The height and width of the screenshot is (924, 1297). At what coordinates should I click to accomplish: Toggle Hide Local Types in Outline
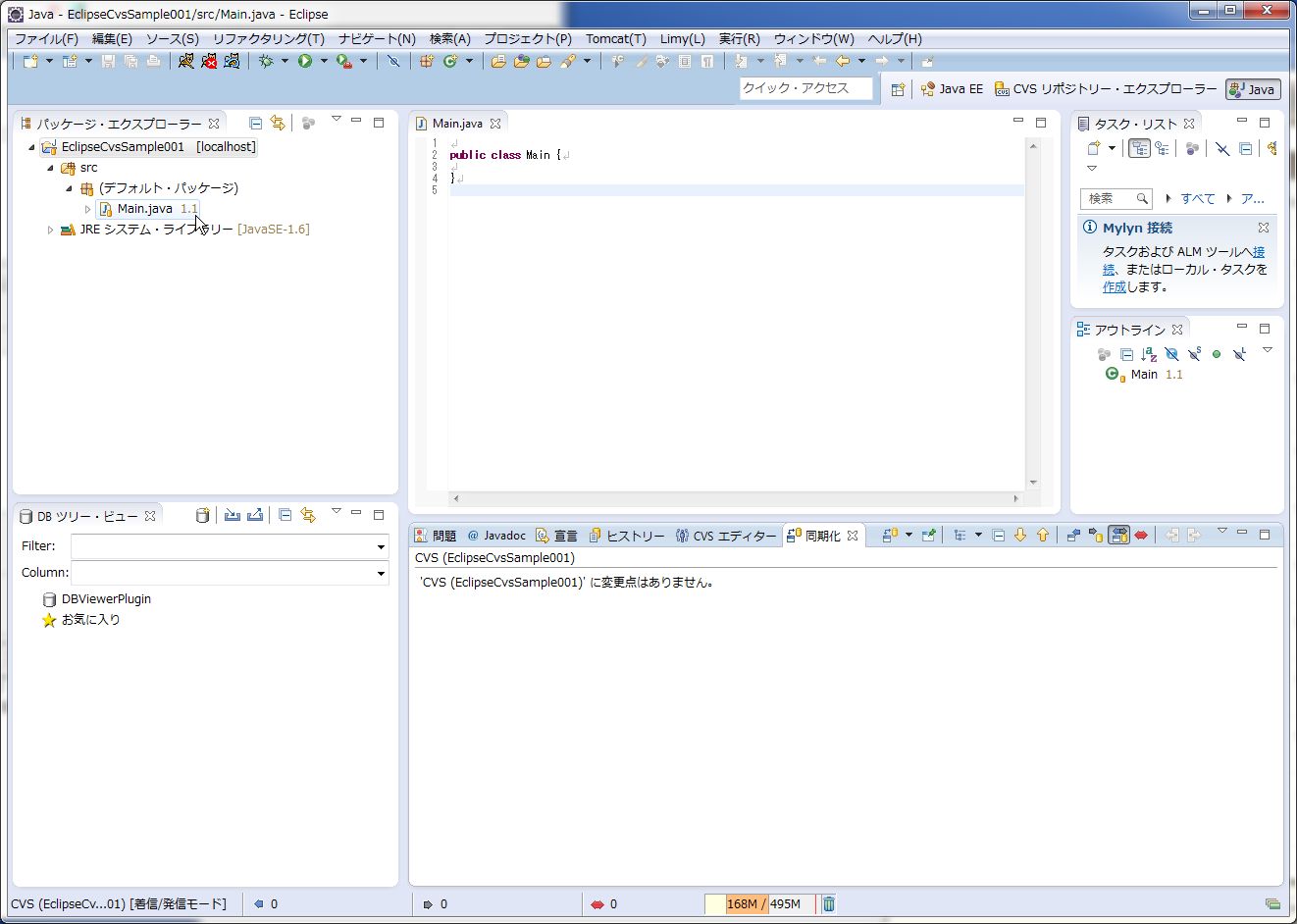[1239, 354]
